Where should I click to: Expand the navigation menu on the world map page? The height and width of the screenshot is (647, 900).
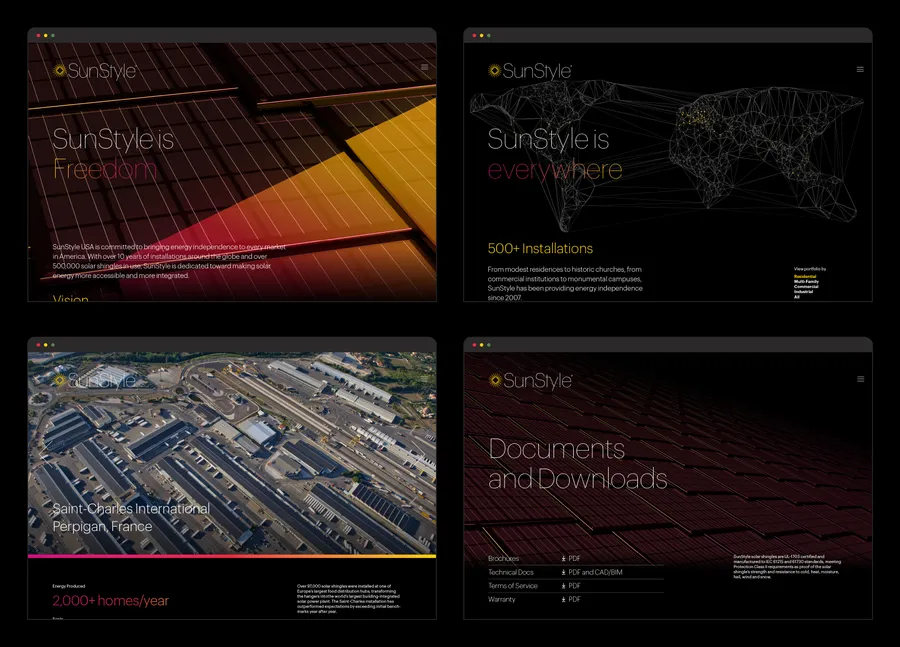859,69
